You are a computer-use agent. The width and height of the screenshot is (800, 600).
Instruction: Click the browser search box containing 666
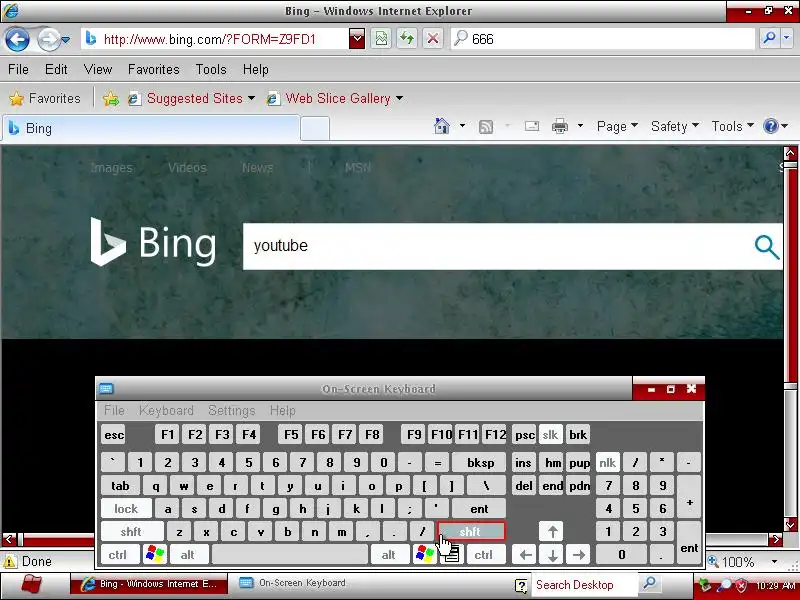pyautogui.click(x=602, y=39)
